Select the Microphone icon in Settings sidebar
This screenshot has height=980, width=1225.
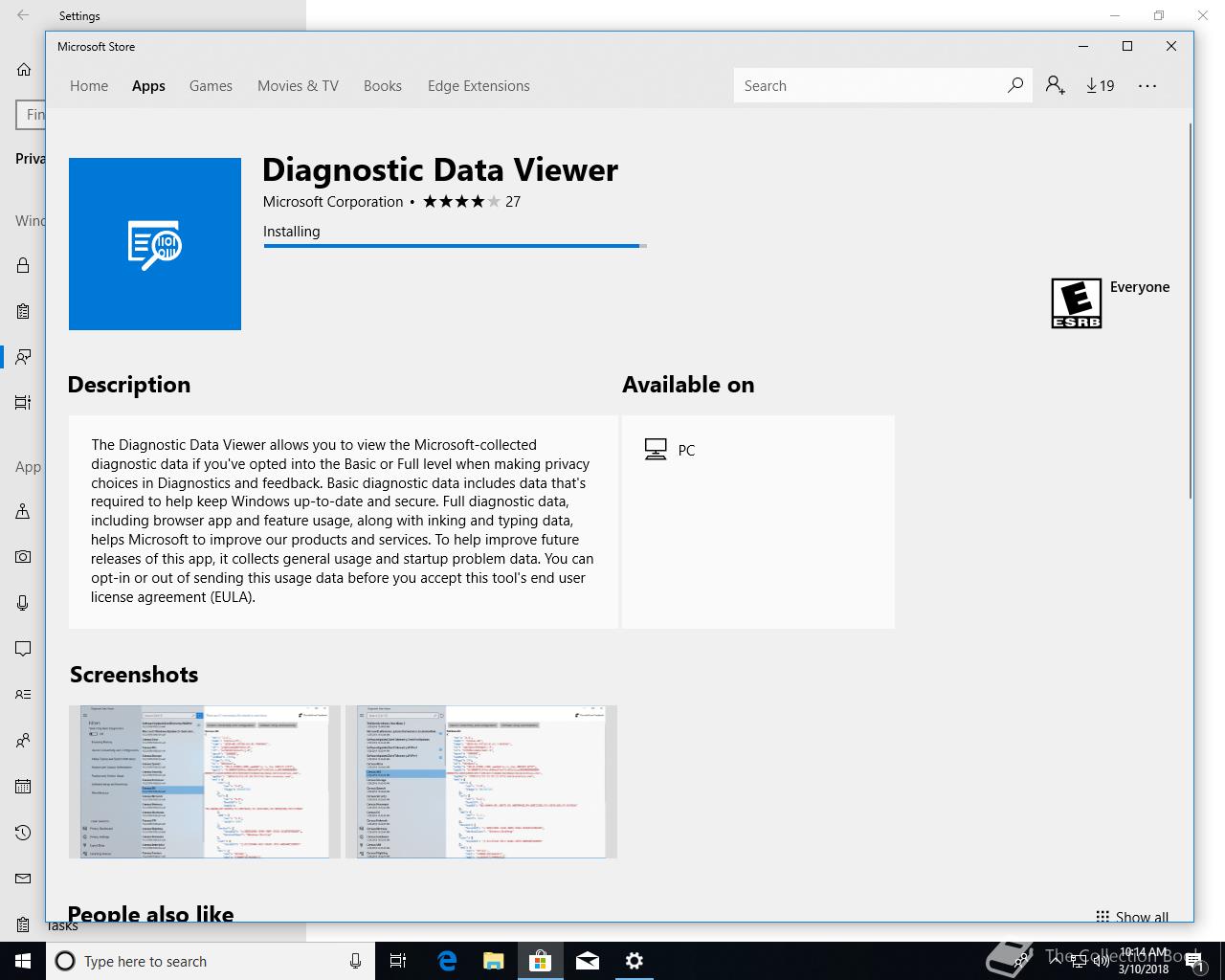point(23,603)
